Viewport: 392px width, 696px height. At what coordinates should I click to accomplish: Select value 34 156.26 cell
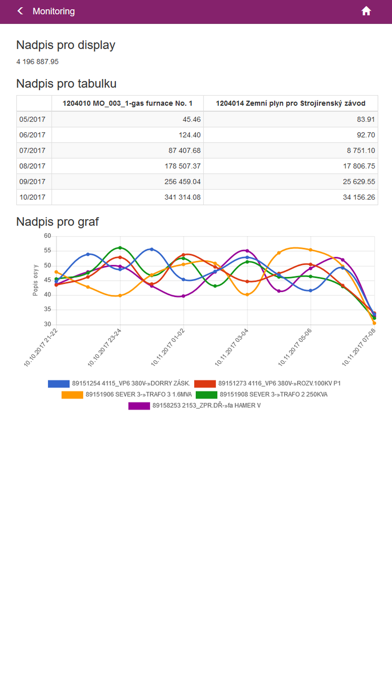(291, 197)
